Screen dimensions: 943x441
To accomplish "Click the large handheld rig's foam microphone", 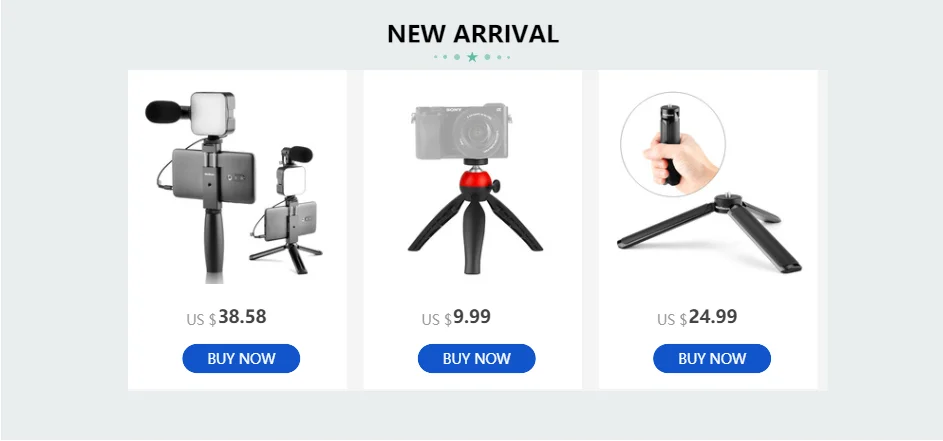I will pos(164,112).
